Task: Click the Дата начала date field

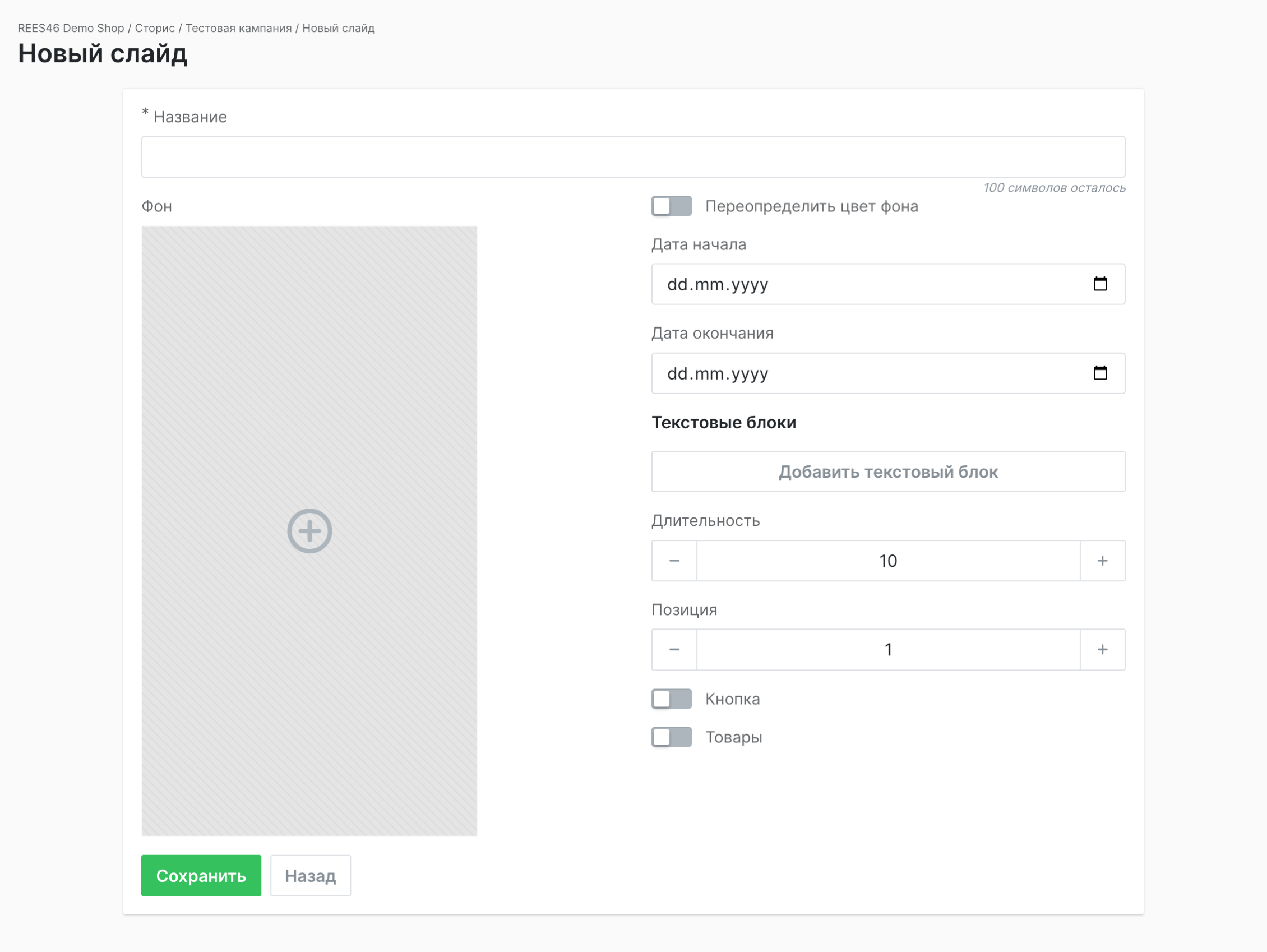Action: pos(859,284)
